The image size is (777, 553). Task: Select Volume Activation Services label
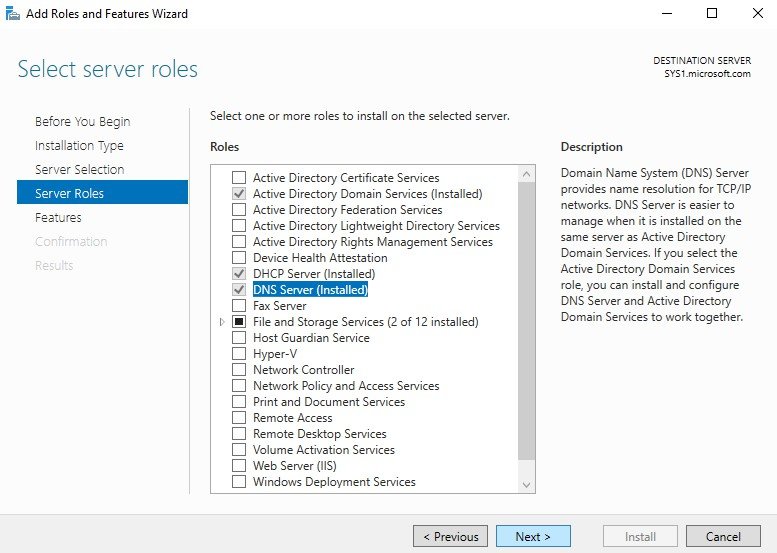point(324,450)
